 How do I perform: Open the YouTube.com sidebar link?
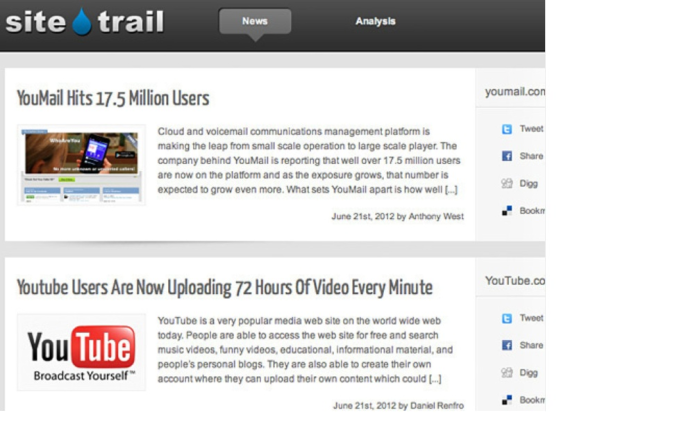point(515,281)
